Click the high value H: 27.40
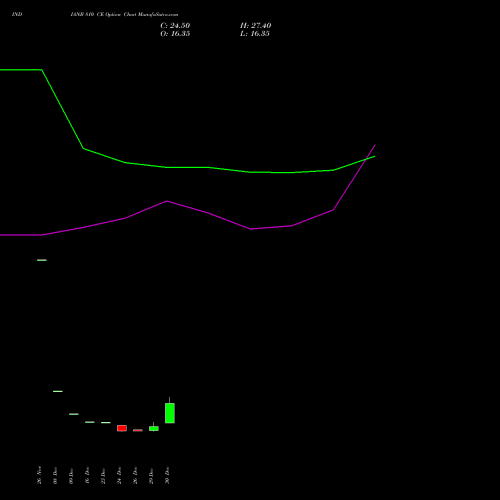The height and width of the screenshot is (500, 500). 255,26
